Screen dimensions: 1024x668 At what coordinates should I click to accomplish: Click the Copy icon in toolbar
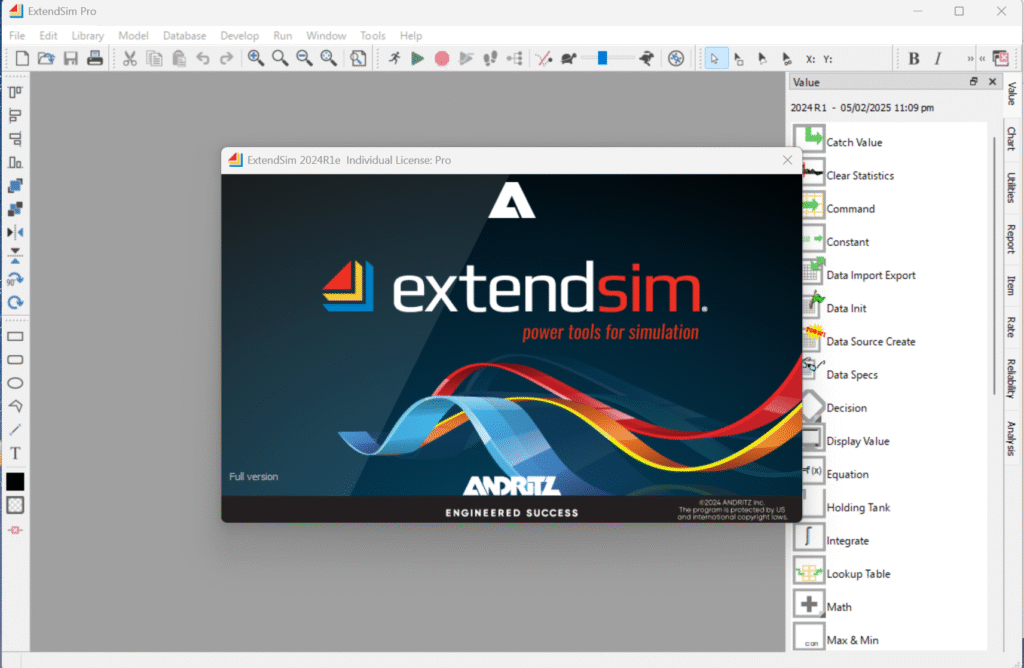[155, 59]
